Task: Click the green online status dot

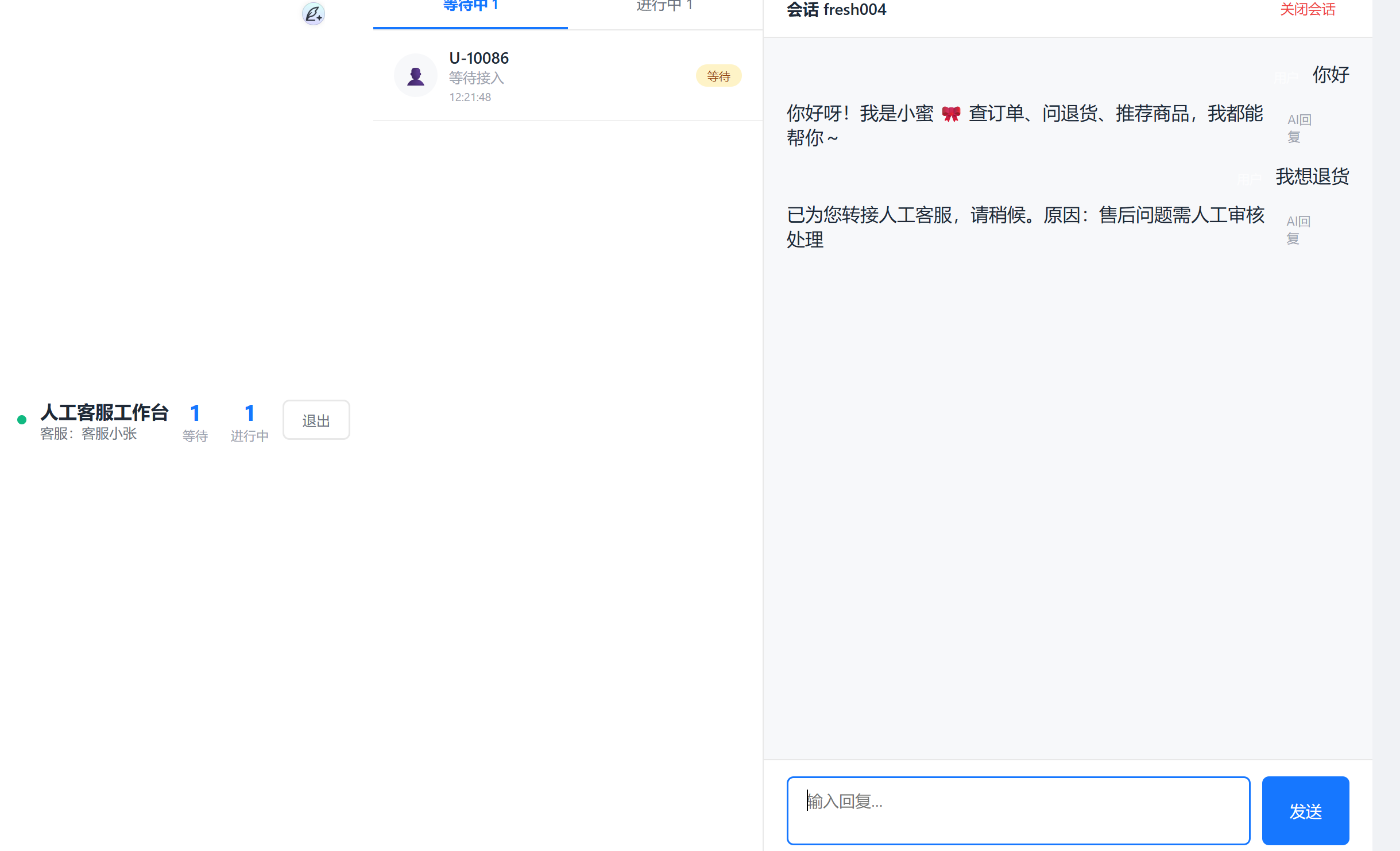Action: point(22,420)
